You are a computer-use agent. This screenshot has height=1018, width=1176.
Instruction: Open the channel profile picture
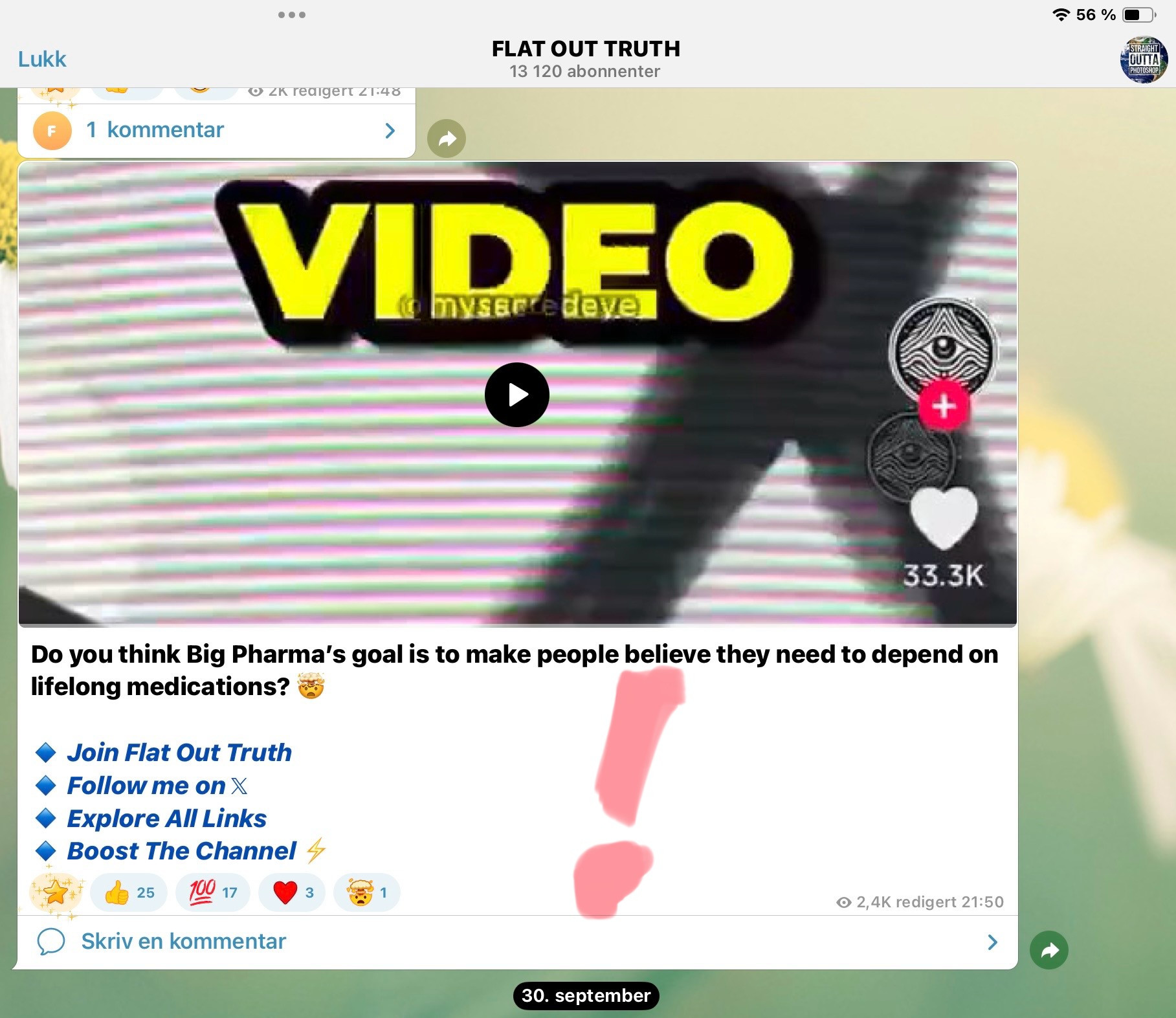1144,60
